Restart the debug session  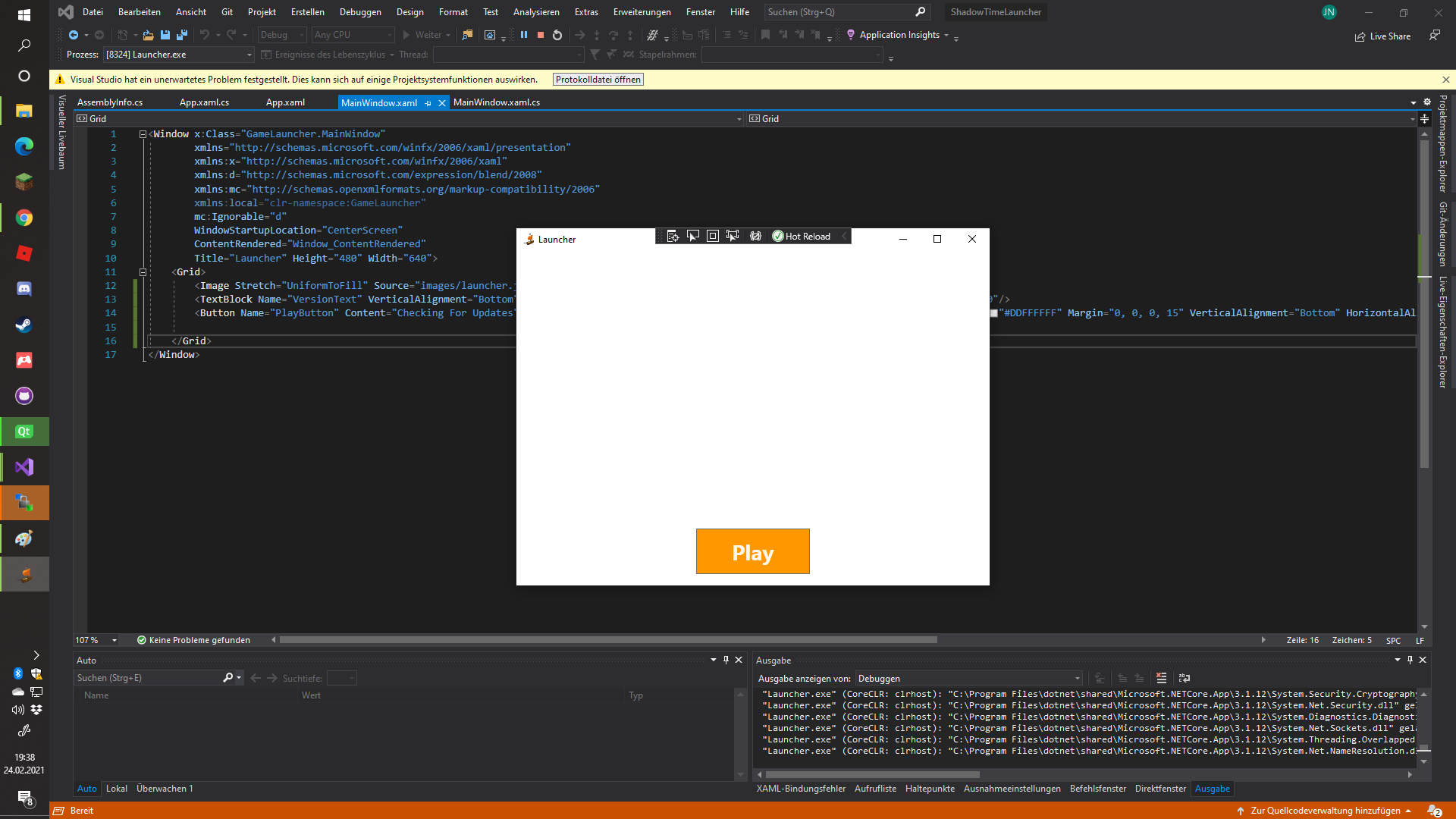557,35
